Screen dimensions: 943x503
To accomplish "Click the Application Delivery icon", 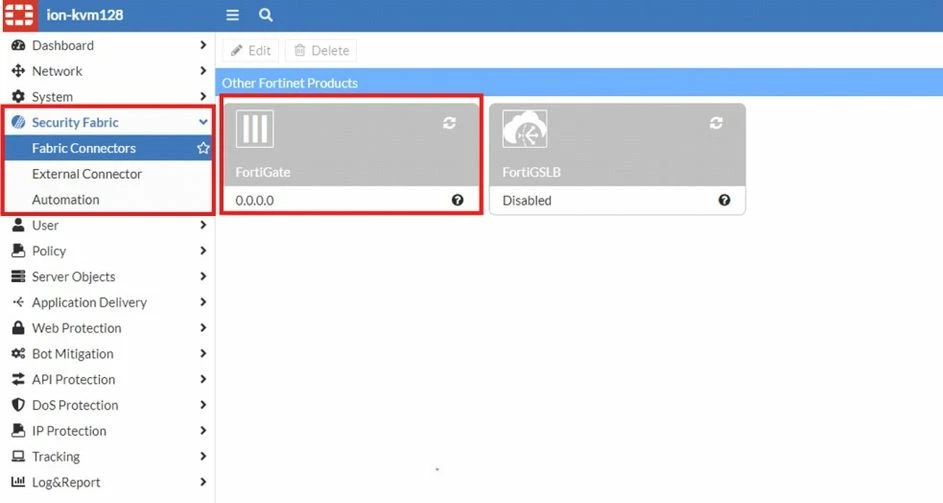I will 19,302.
